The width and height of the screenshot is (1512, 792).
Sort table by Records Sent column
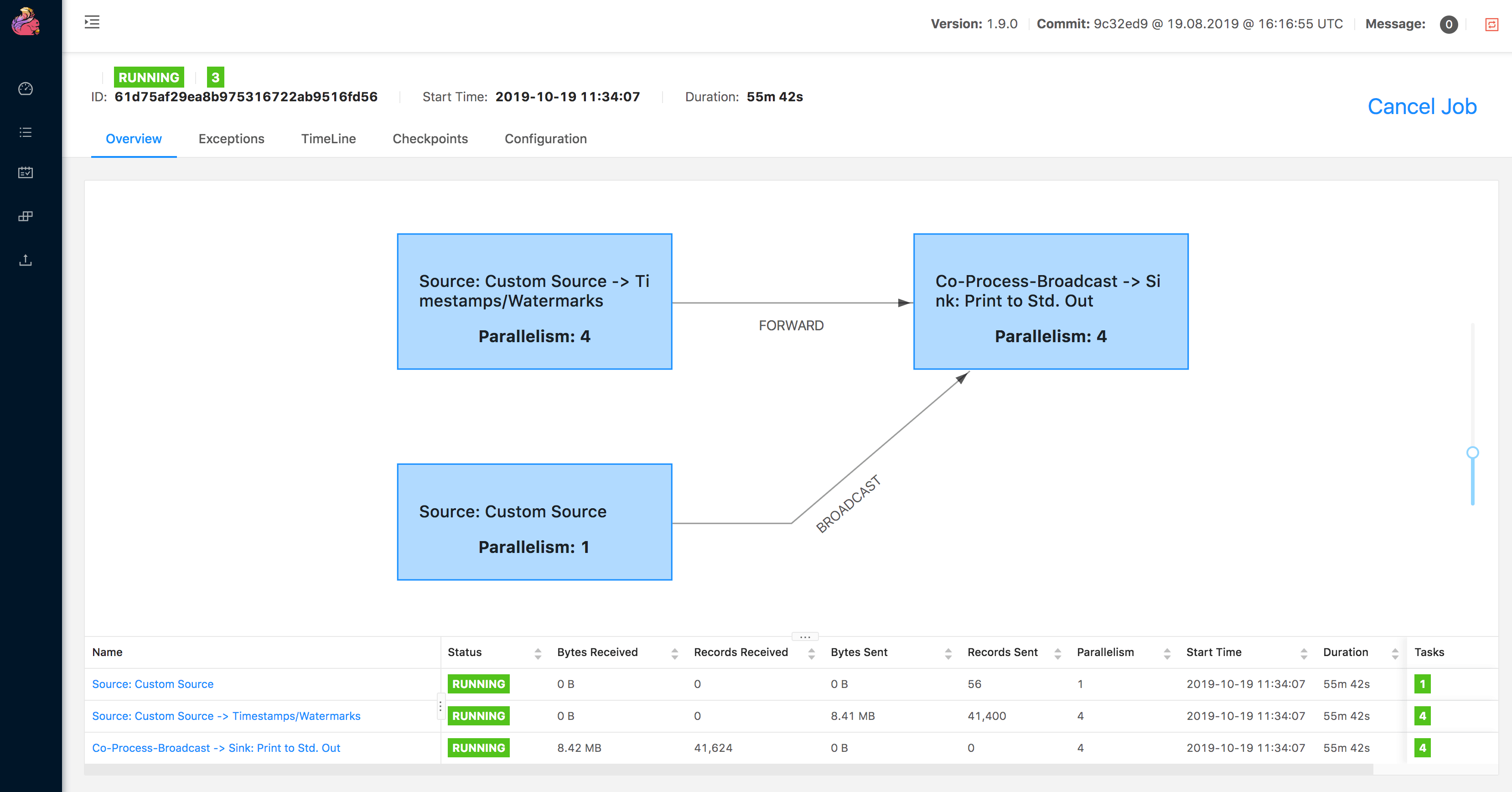tap(1057, 653)
